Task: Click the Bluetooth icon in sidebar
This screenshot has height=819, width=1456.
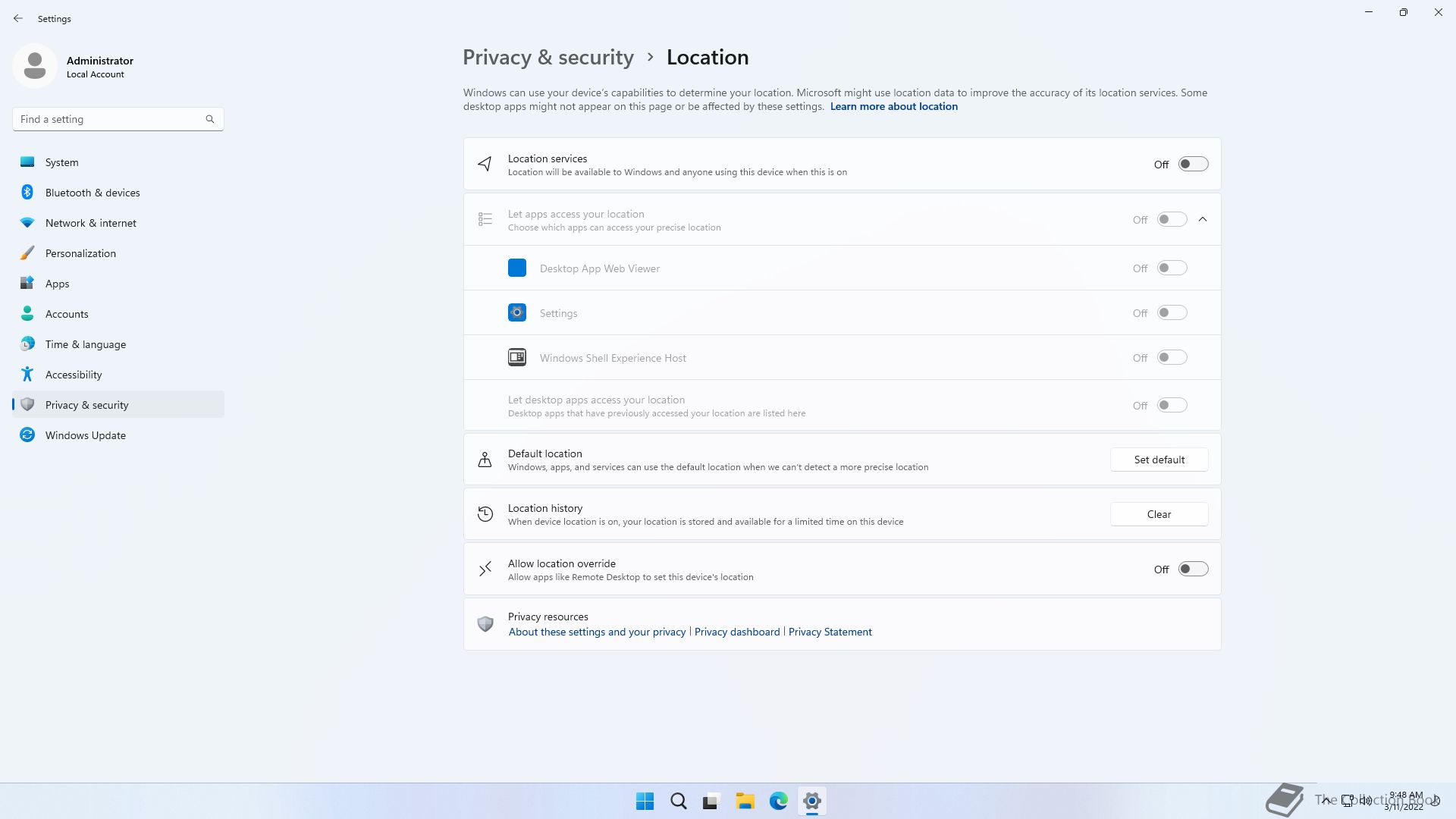Action: (27, 192)
